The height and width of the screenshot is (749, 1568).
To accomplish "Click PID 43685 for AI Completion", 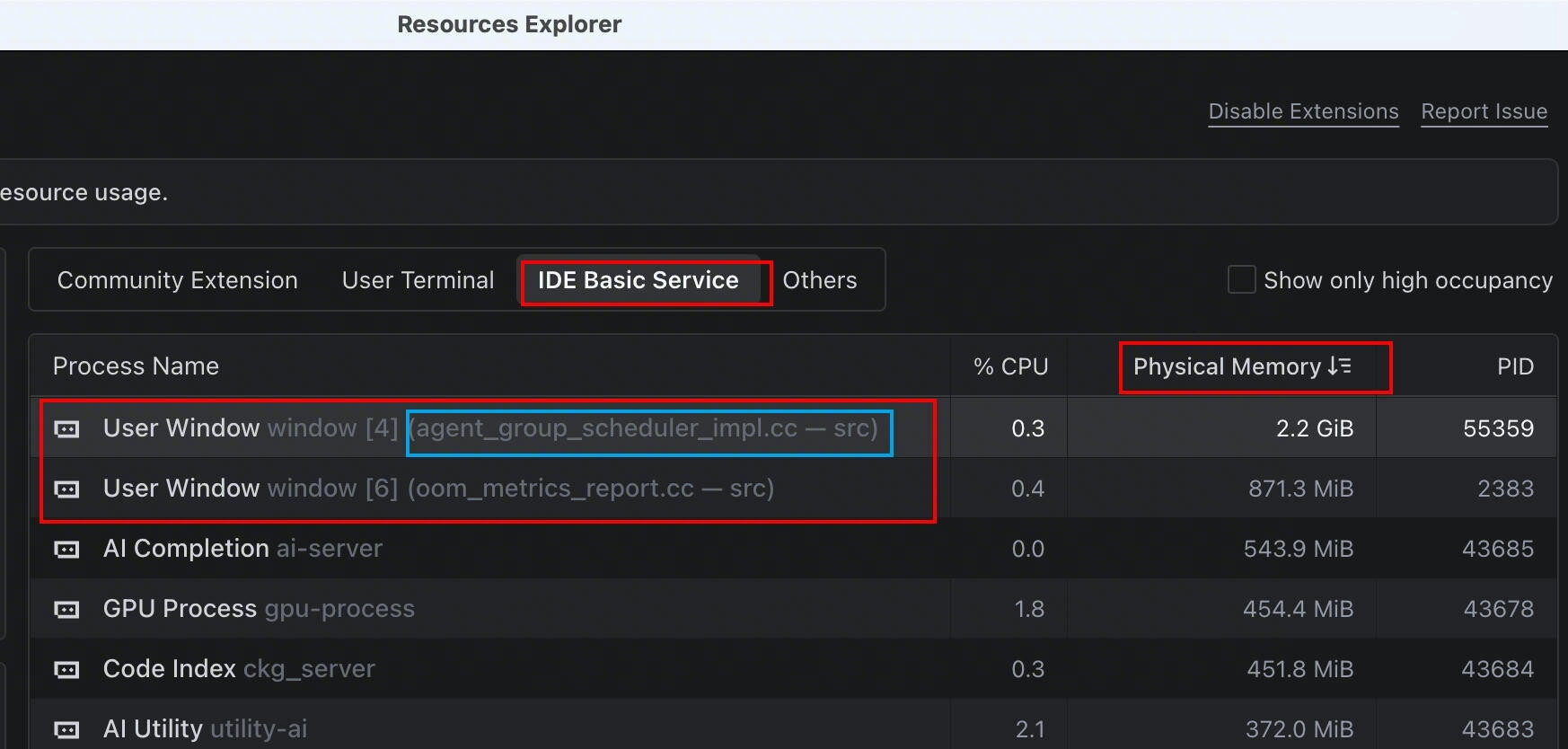I will pos(1498,549).
